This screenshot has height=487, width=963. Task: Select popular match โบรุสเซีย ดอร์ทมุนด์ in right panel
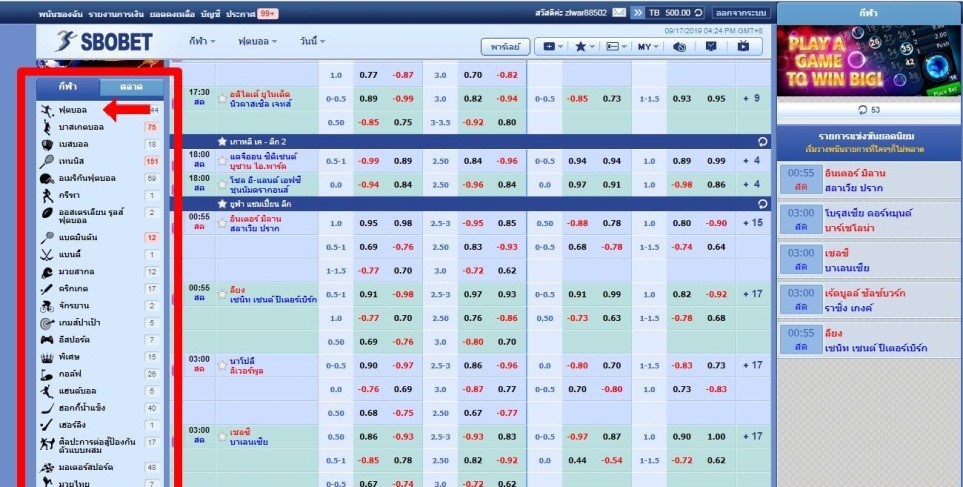point(870,220)
